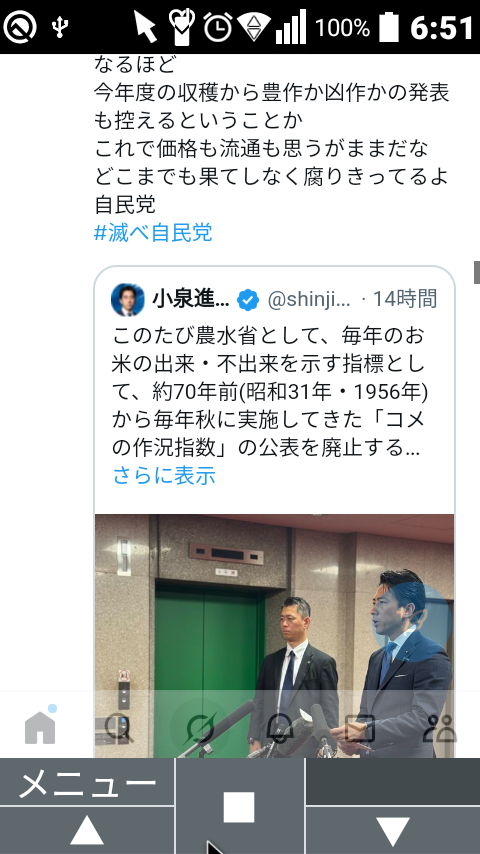Tap the battery status icon
Image resolution: width=480 pixels, height=854 pixels.
tap(388, 27)
